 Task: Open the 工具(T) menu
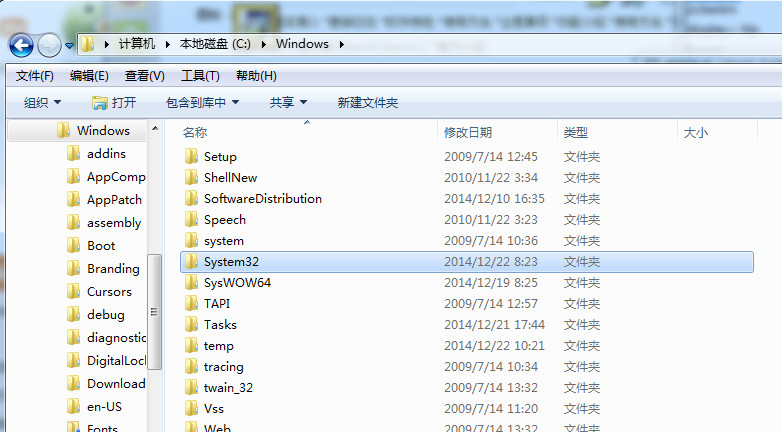(199, 76)
